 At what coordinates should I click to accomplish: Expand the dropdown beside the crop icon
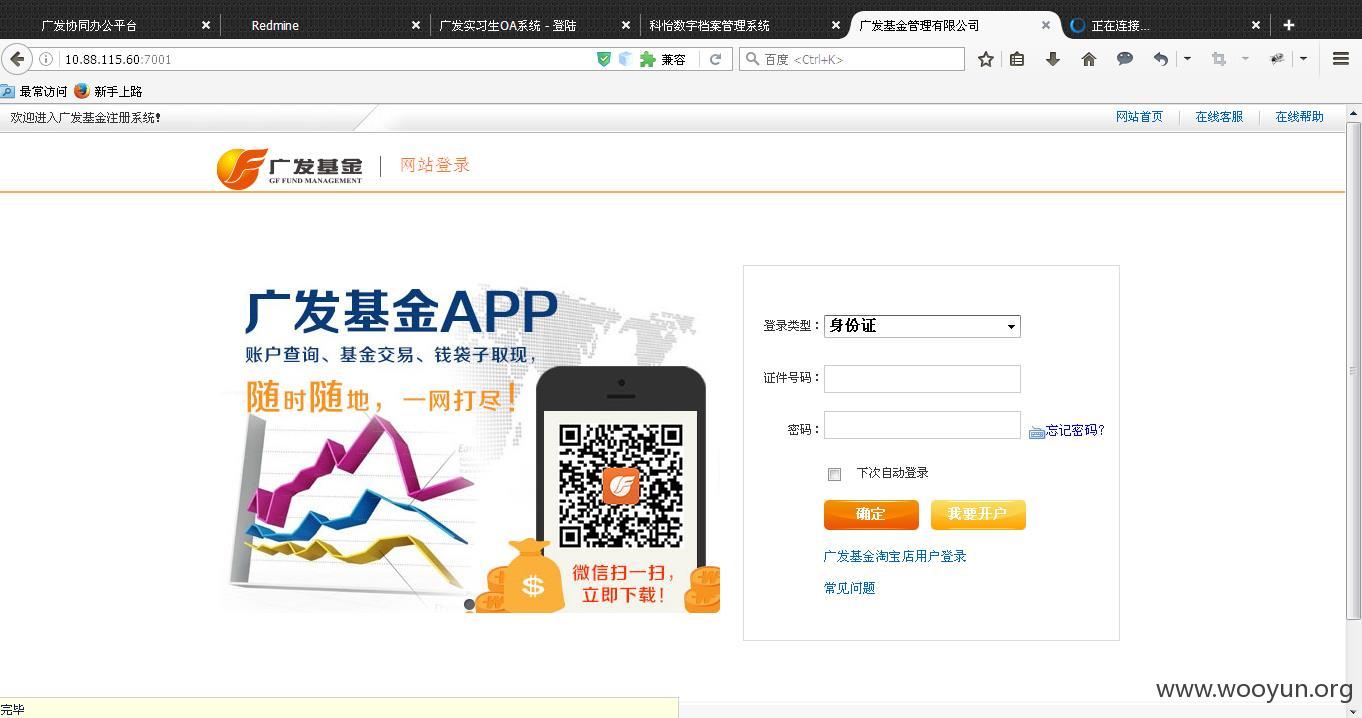1245,59
